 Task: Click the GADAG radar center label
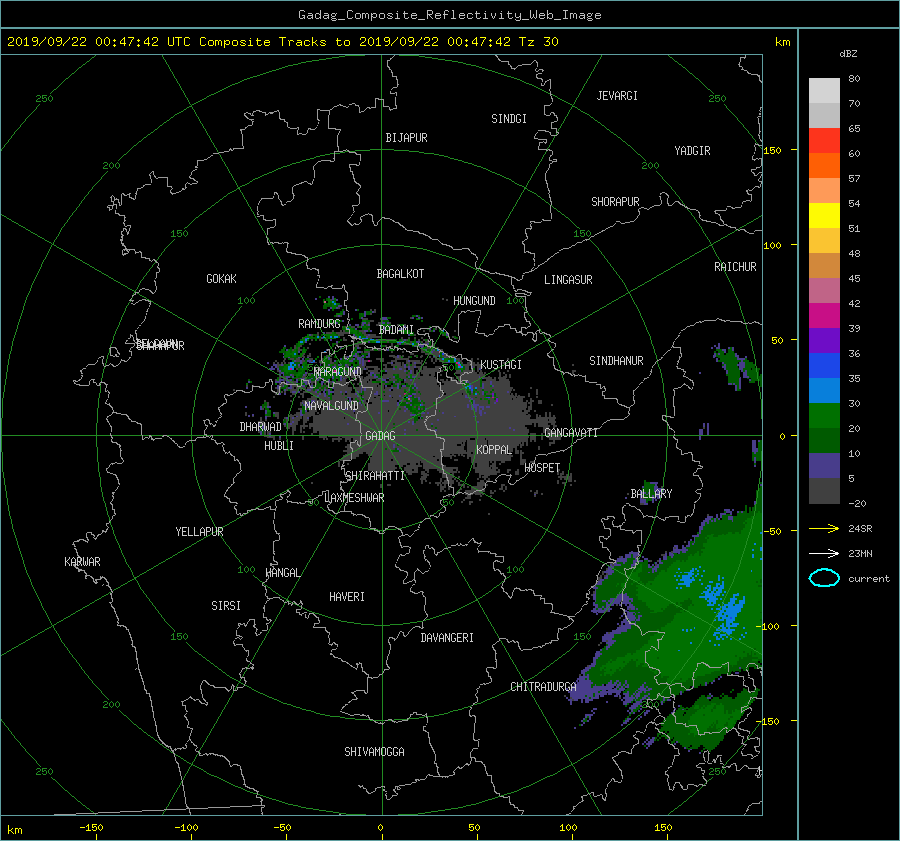pyautogui.click(x=381, y=436)
